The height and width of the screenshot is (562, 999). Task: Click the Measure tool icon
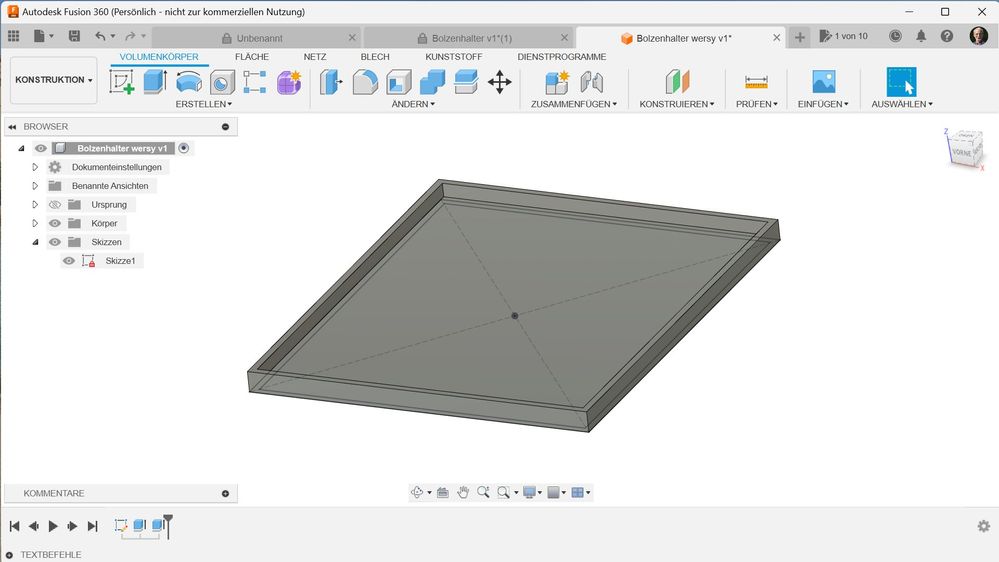tap(756, 82)
